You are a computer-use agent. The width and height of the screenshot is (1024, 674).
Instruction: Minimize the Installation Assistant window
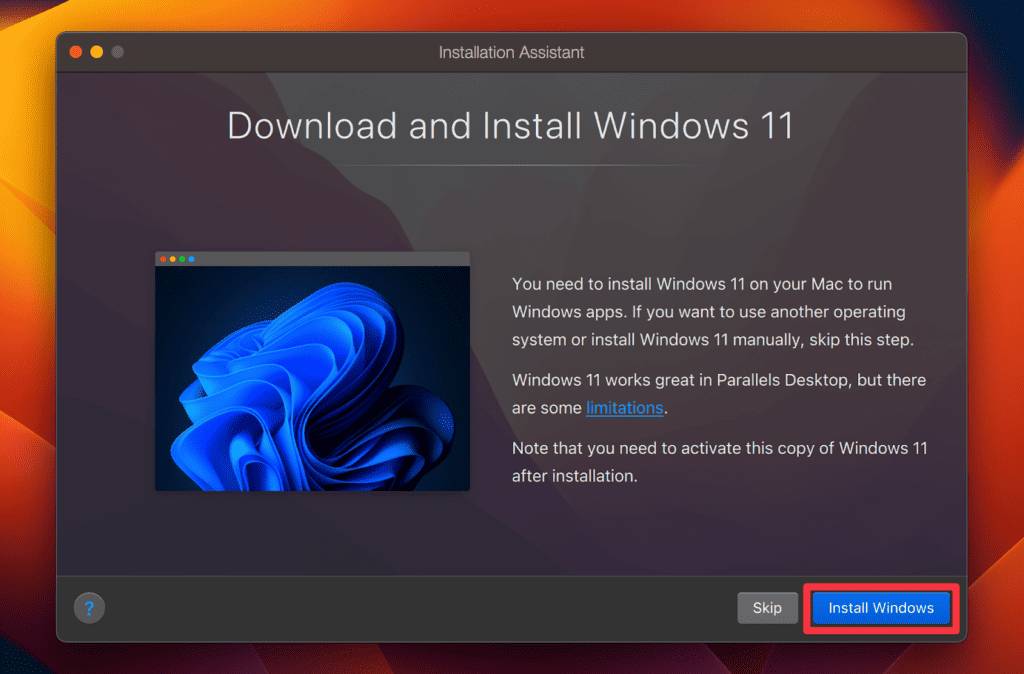click(x=97, y=52)
